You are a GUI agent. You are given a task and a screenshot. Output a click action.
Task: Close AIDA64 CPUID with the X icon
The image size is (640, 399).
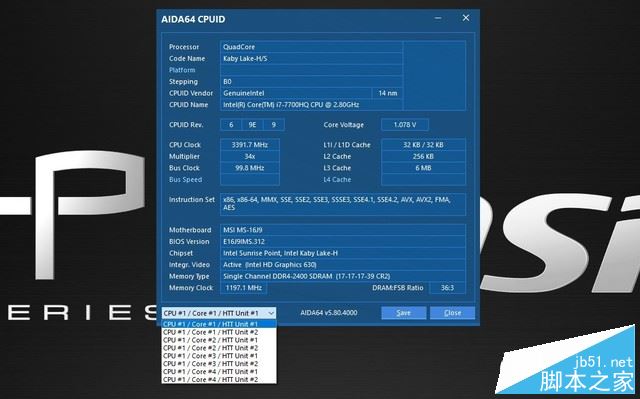pos(466,18)
